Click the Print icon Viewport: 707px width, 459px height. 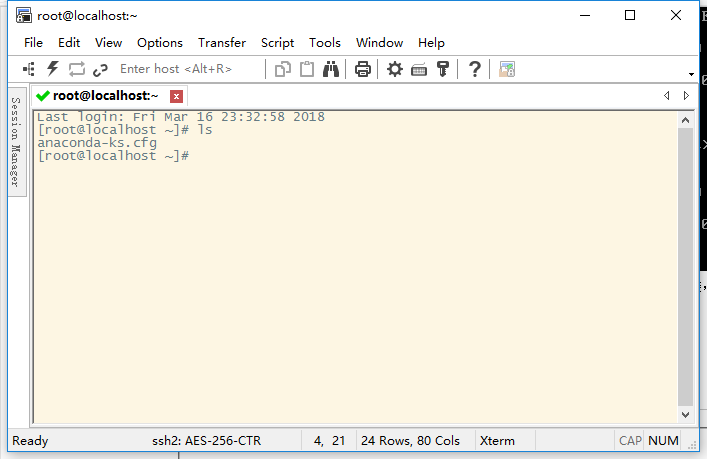pyautogui.click(x=363, y=69)
